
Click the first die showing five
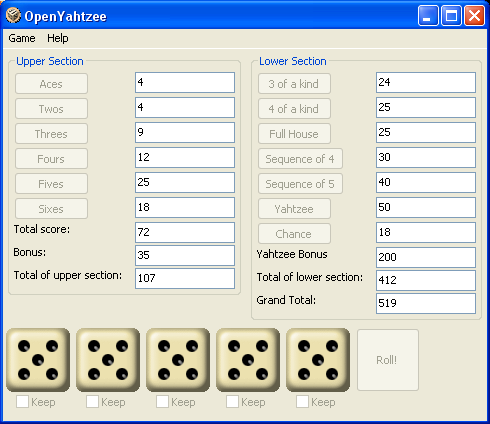(38, 360)
